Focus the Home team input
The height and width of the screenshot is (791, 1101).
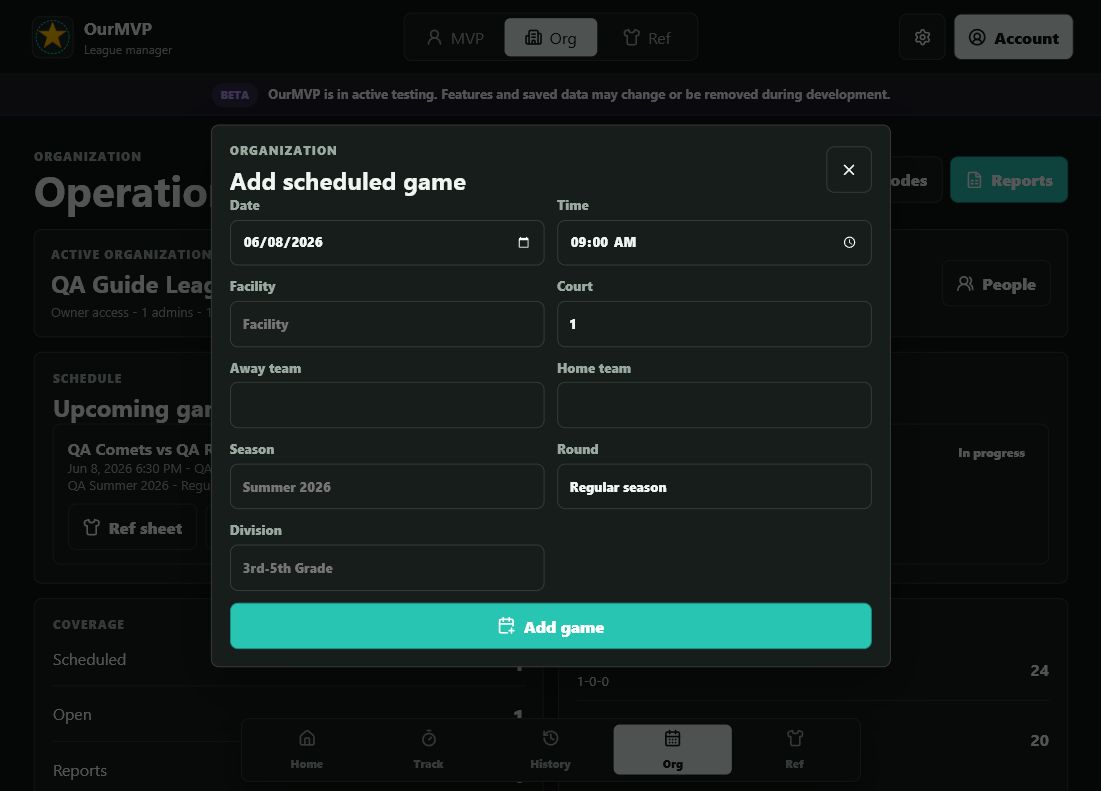pos(713,405)
